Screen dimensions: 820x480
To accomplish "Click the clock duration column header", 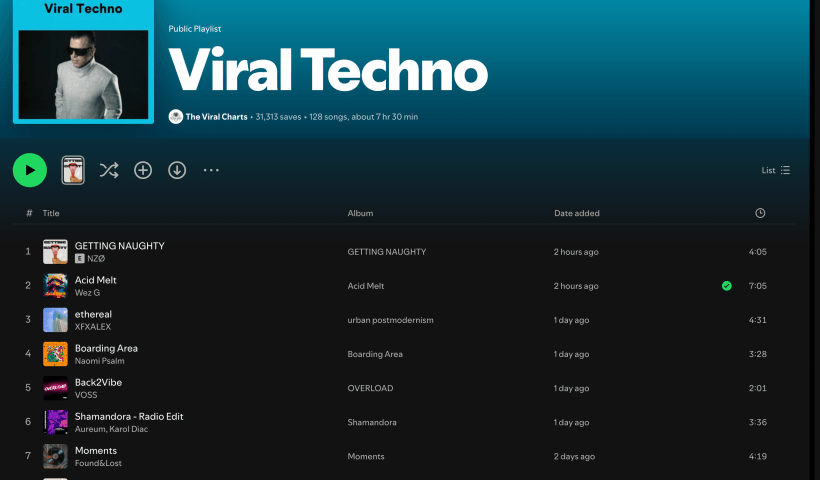I will click(760, 213).
